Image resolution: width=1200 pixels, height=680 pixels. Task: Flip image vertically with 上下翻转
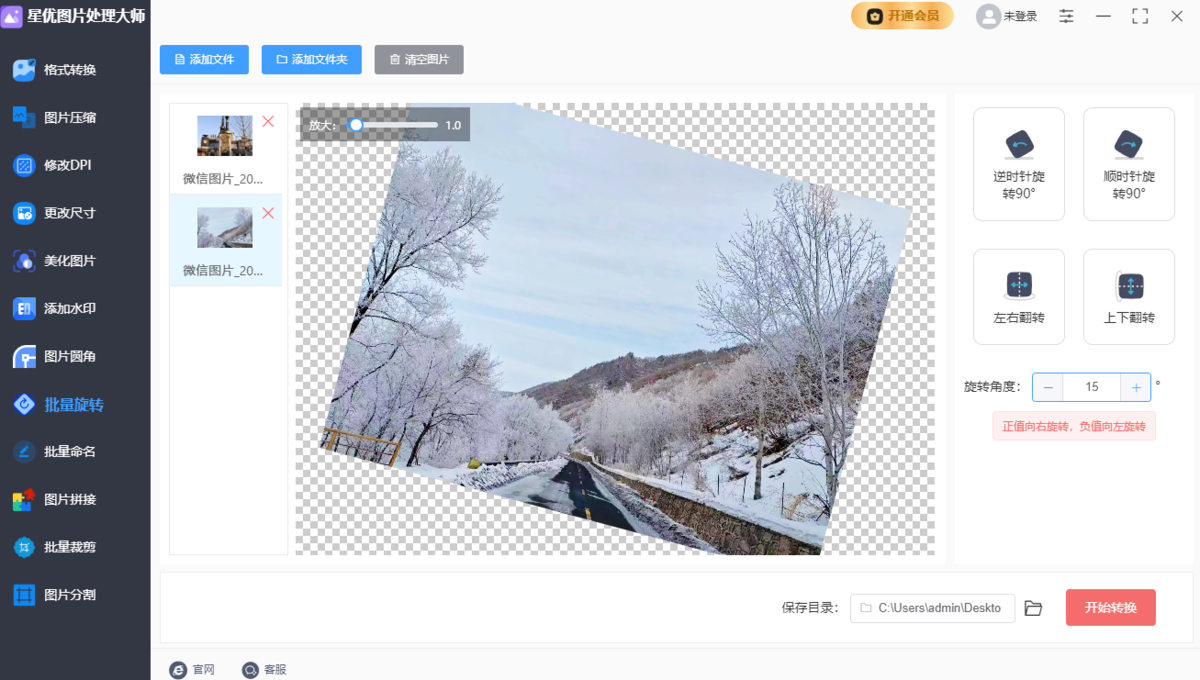1128,297
